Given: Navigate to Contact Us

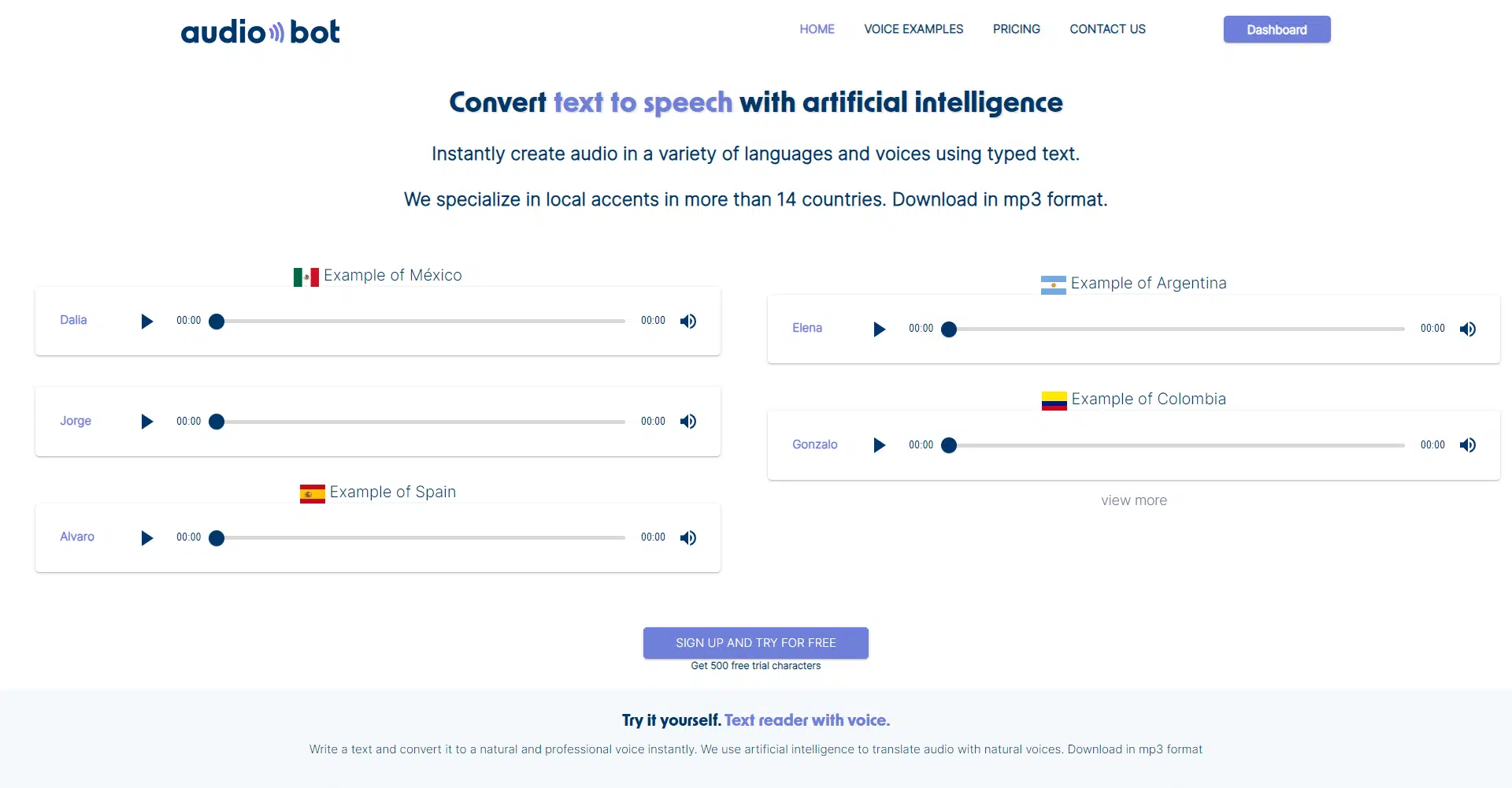Looking at the screenshot, I should (x=1107, y=29).
